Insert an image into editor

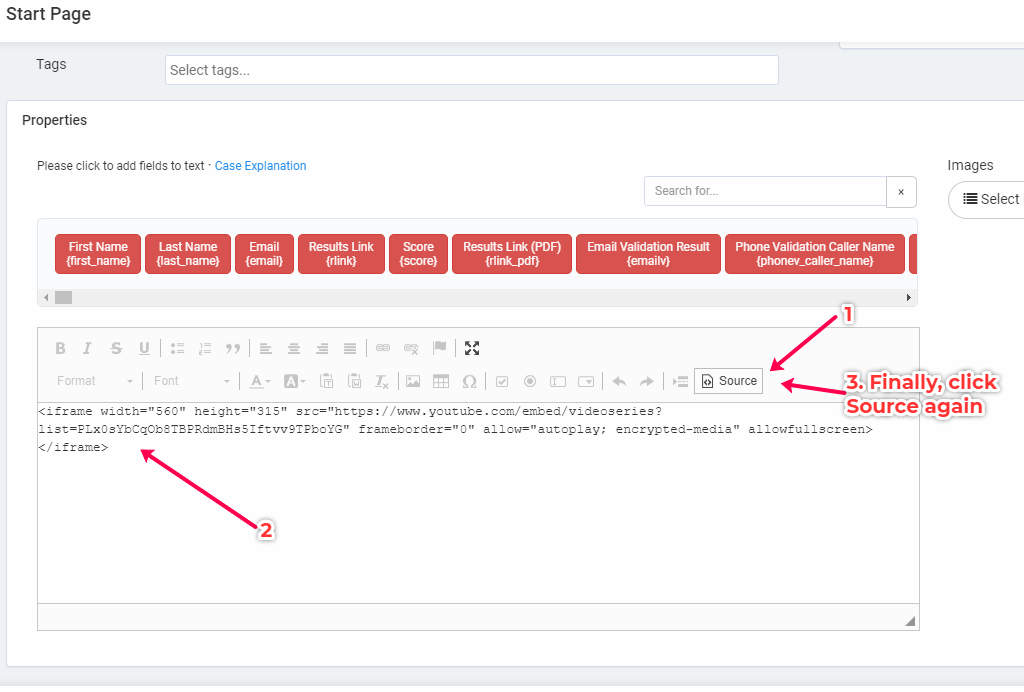tap(413, 381)
